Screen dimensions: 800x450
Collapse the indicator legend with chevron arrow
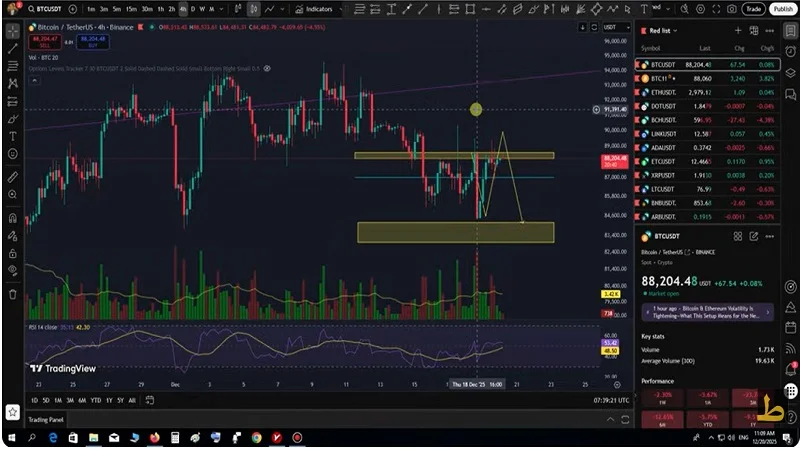point(32,82)
